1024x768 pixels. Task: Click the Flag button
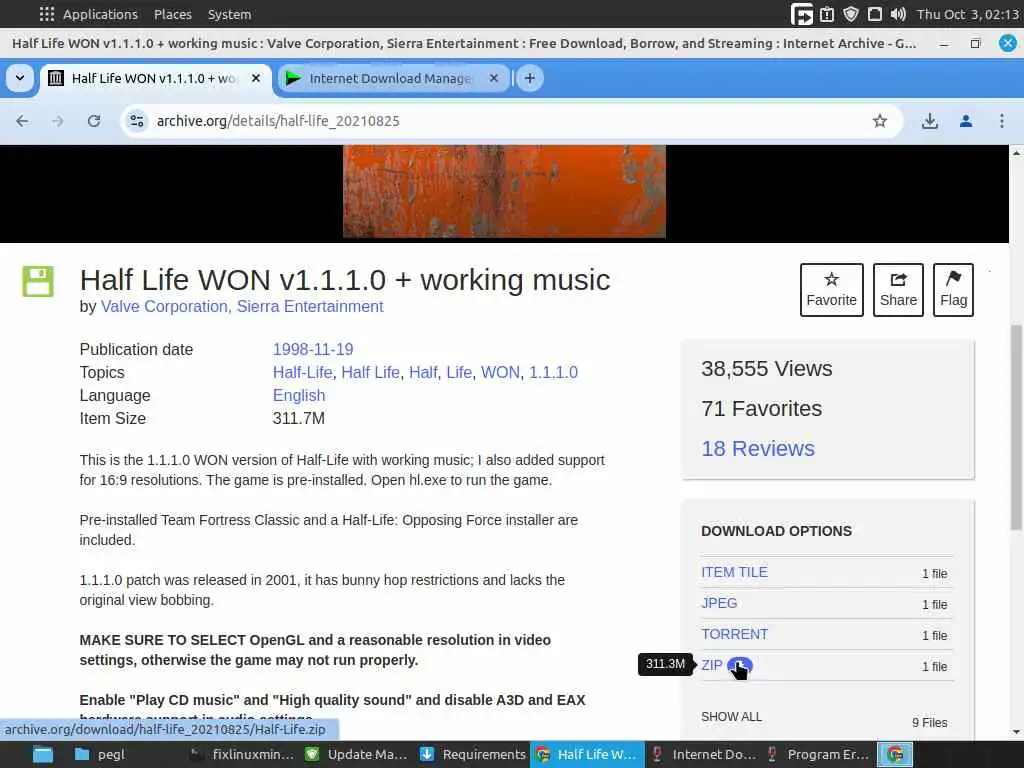pyautogui.click(x=953, y=290)
